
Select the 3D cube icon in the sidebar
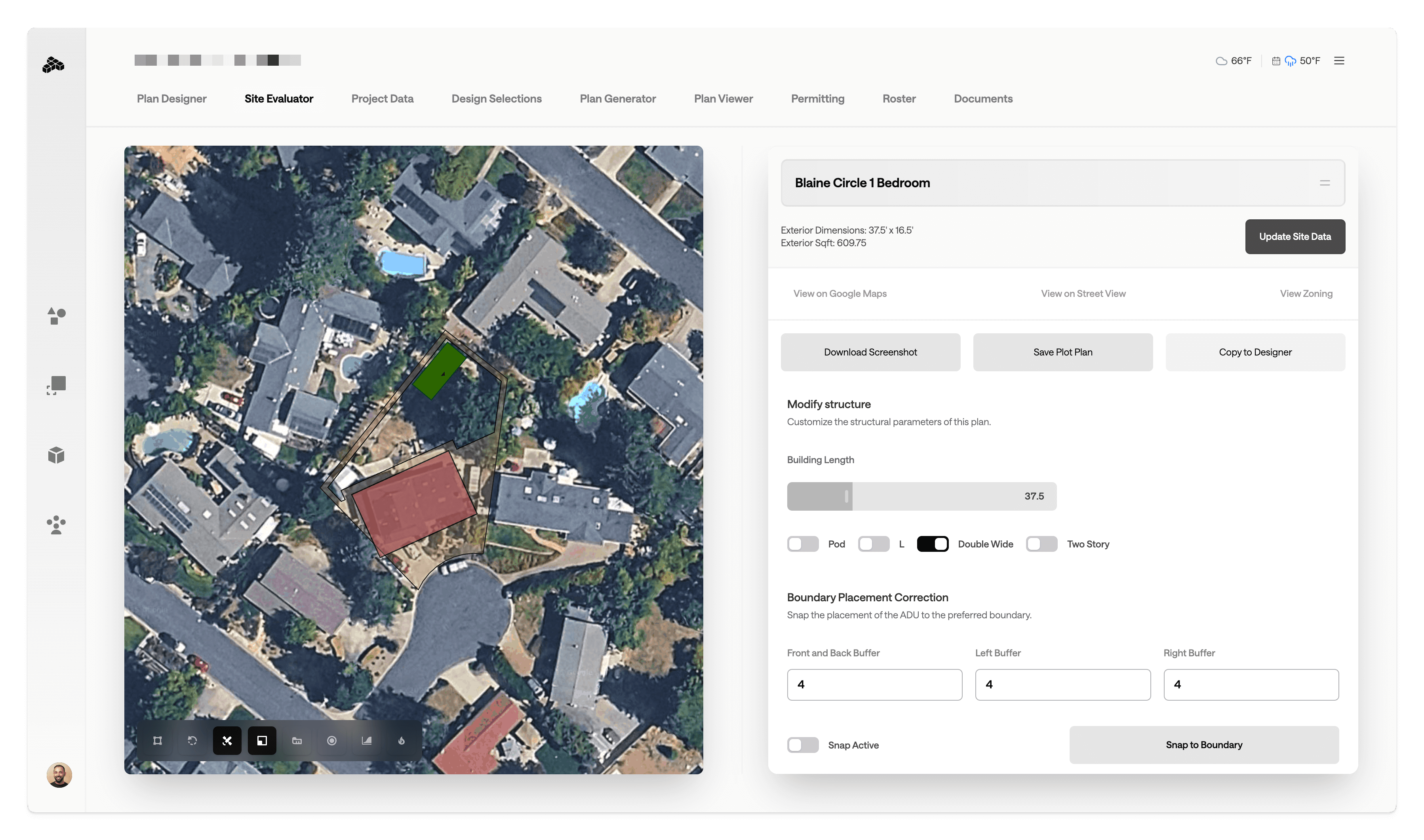coord(56,455)
